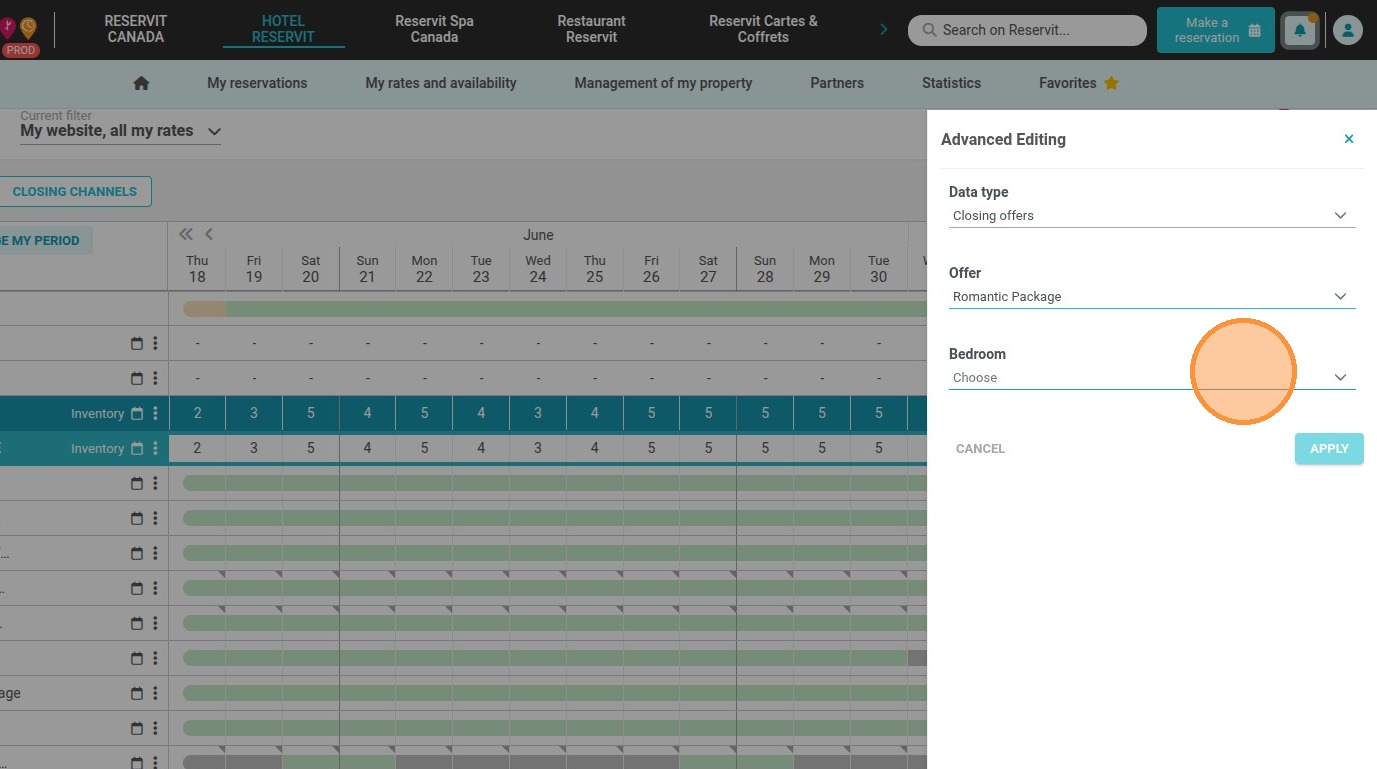Expand the Data type dropdown
Viewport: 1377px width, 769px height.
(1152, 215)
